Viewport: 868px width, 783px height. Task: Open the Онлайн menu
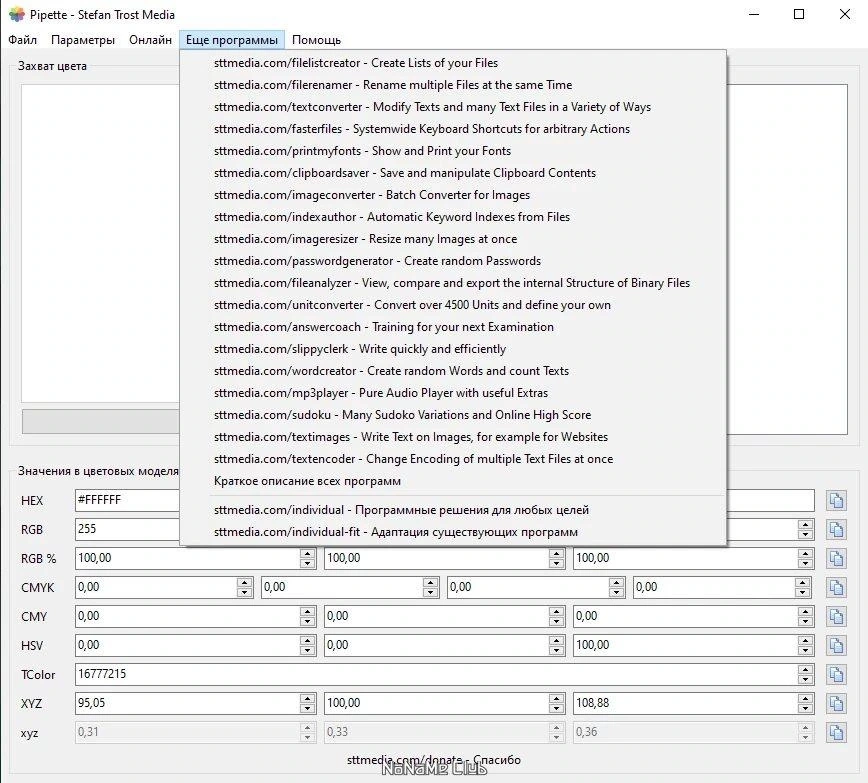[x=150, y=40]
